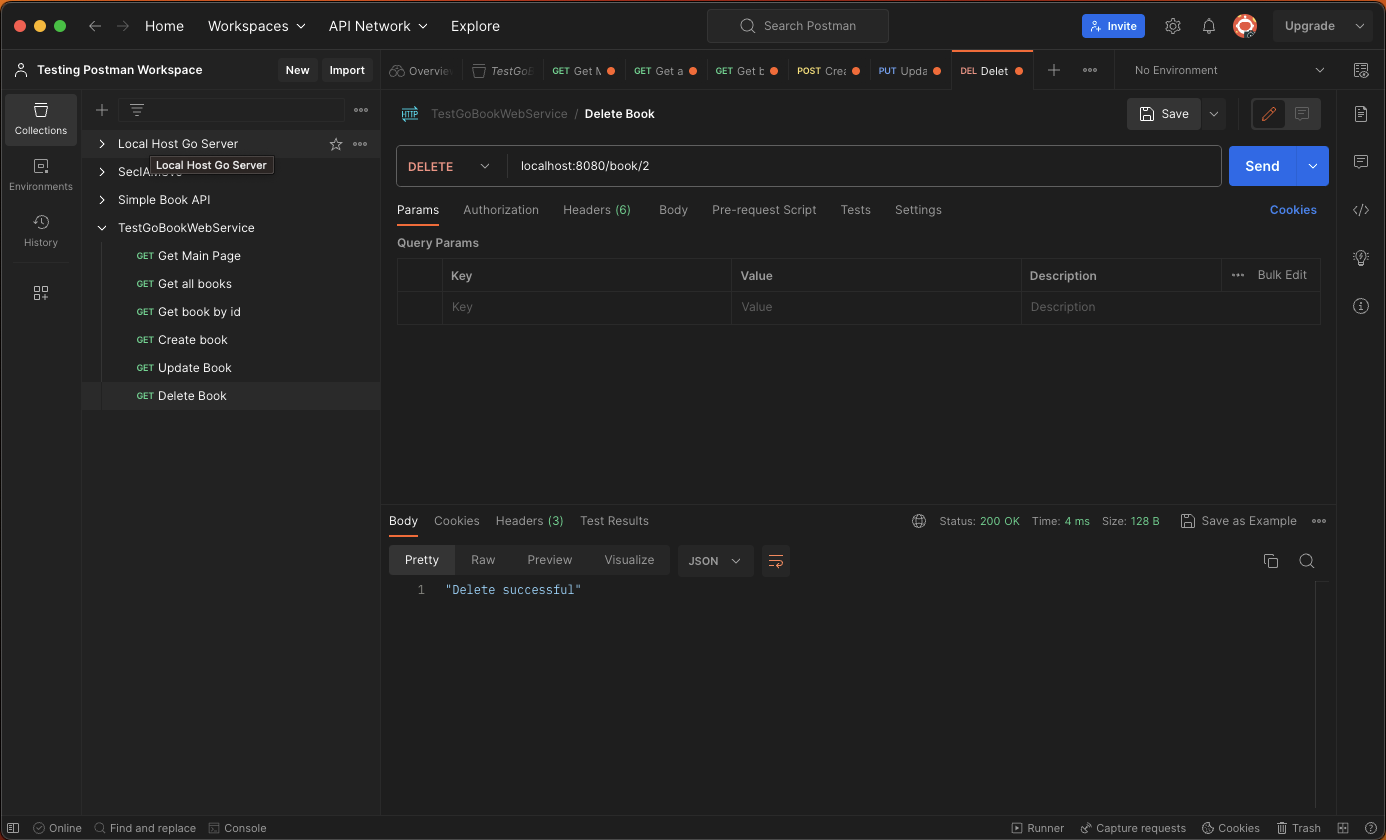Click the network globe icon near Status
The height and width of the screenshot is (840, 1386).
coord(919,521)
